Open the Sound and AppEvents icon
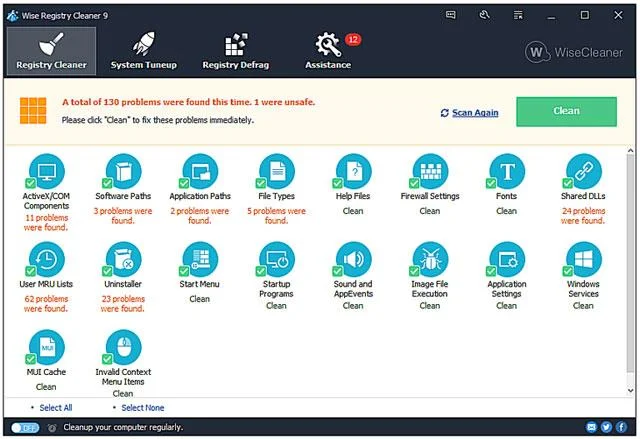The height and width of the screenshot is (439, 640). [x=354, y=259]
